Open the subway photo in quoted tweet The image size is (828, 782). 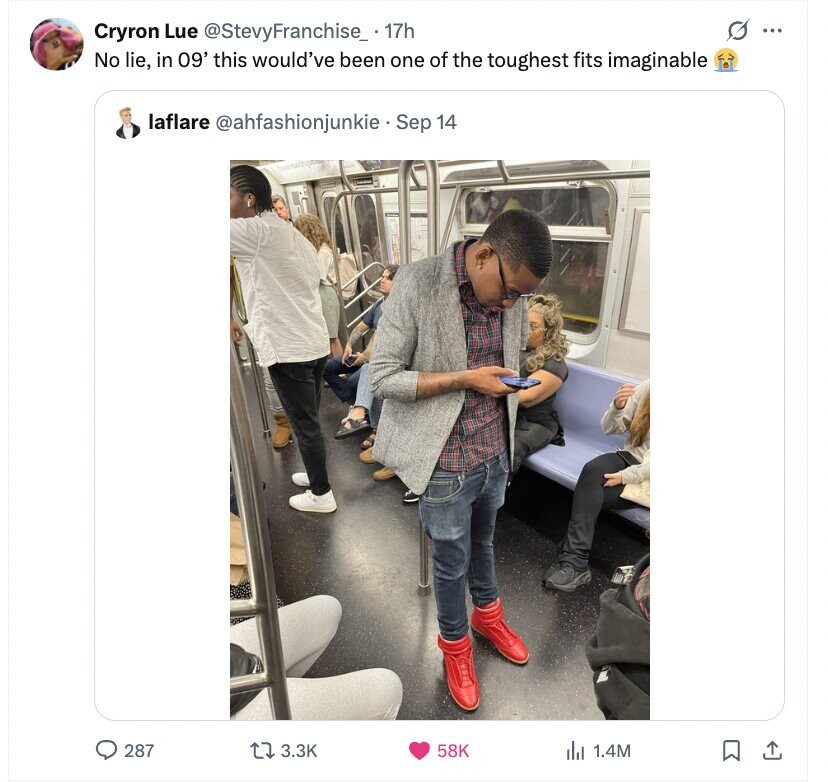(440, 440)
